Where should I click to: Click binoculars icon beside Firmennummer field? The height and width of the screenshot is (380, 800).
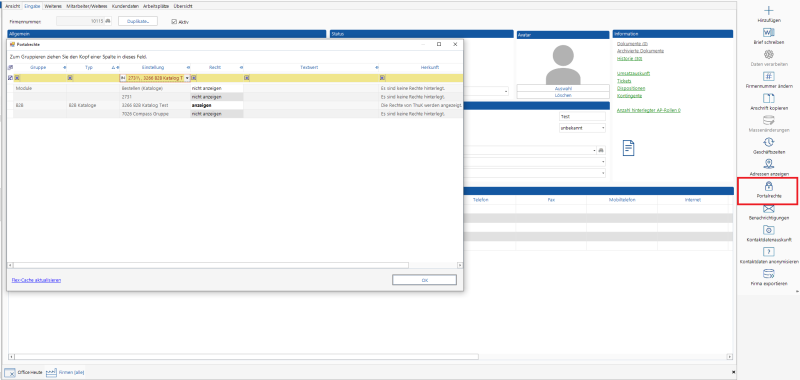pyautogui.click(x=108, y=21)
